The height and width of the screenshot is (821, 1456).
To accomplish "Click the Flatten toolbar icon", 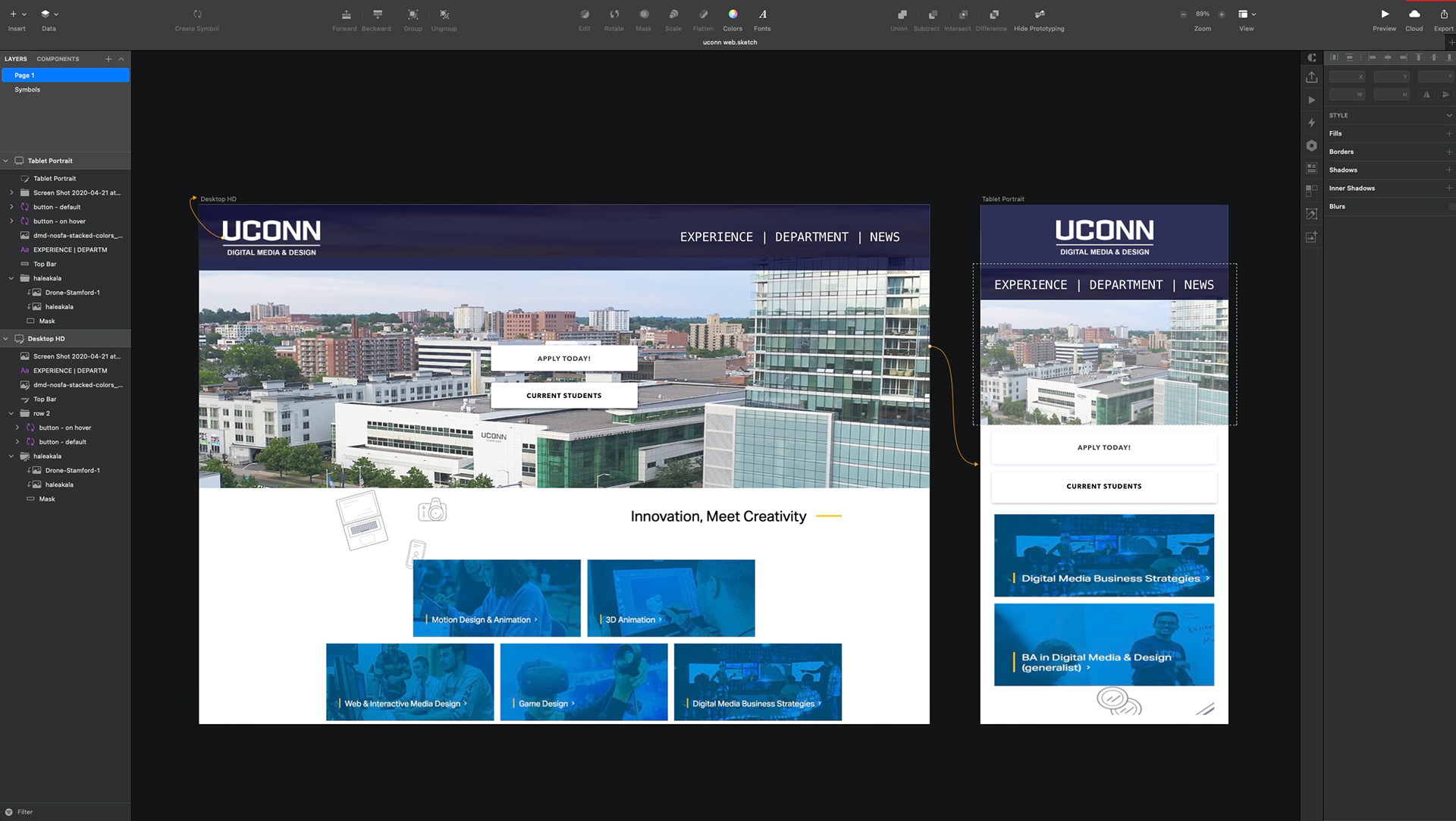I will [703, 14].
